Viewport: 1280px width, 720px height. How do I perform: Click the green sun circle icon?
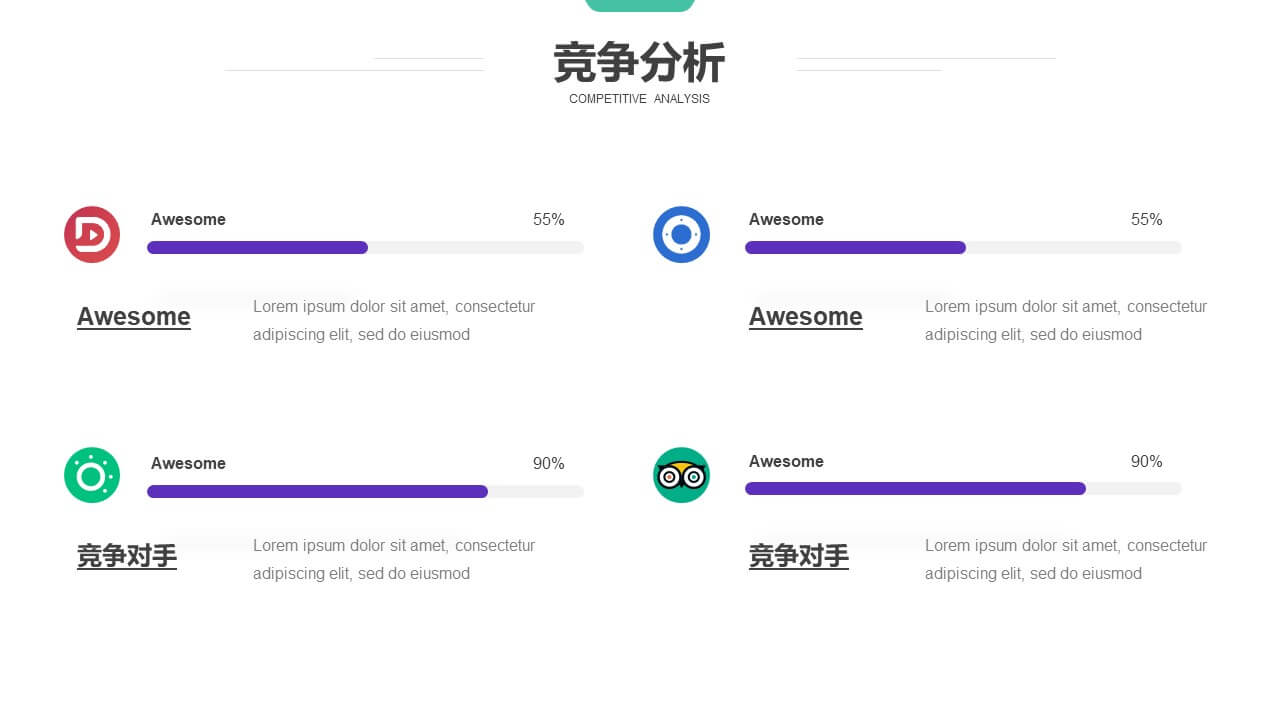click(92, 475)
